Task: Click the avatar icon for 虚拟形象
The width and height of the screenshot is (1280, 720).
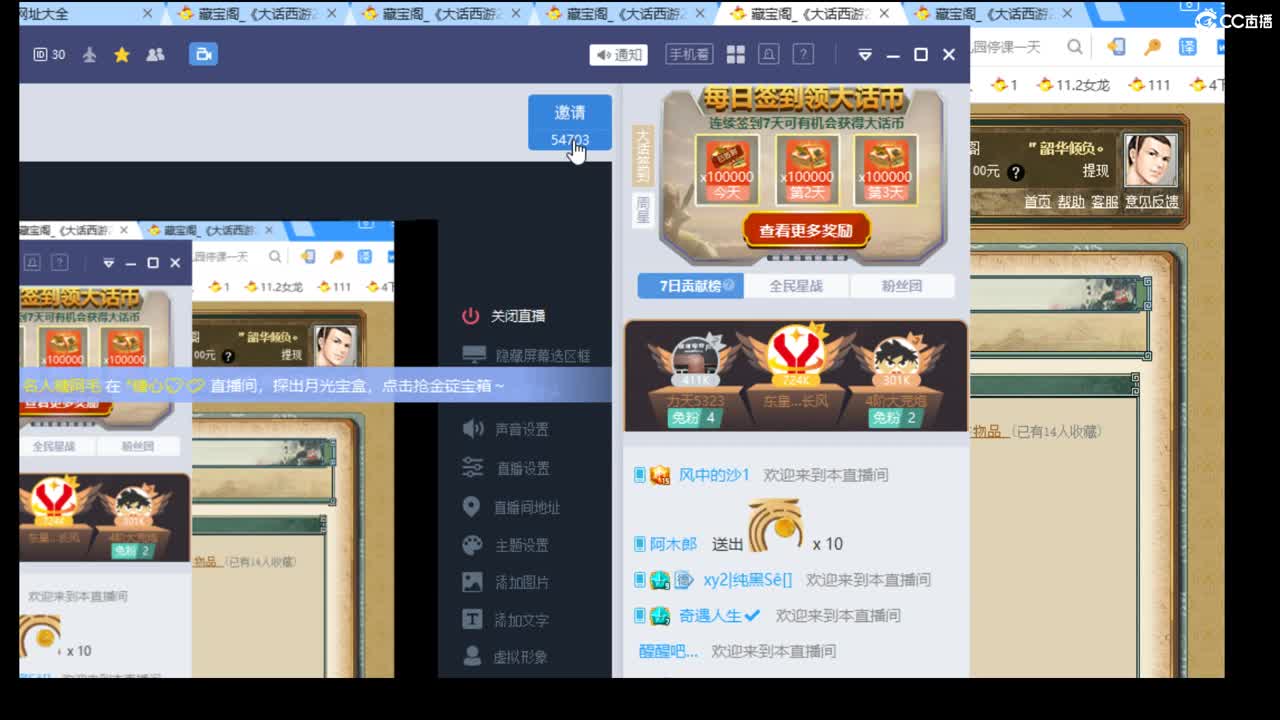Action: pos(472,656)
